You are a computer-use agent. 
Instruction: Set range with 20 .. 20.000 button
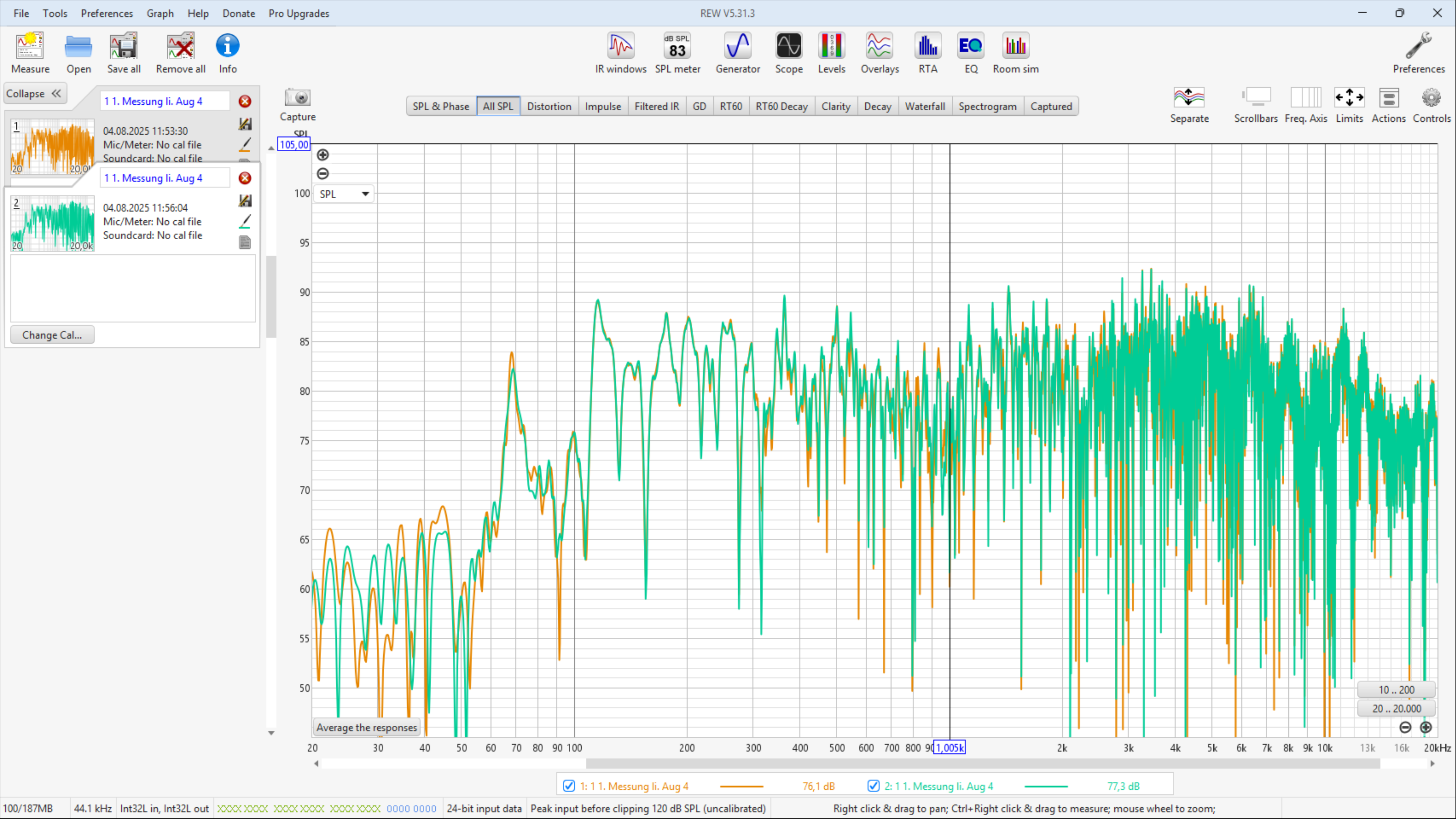[x=1396, y=708]
